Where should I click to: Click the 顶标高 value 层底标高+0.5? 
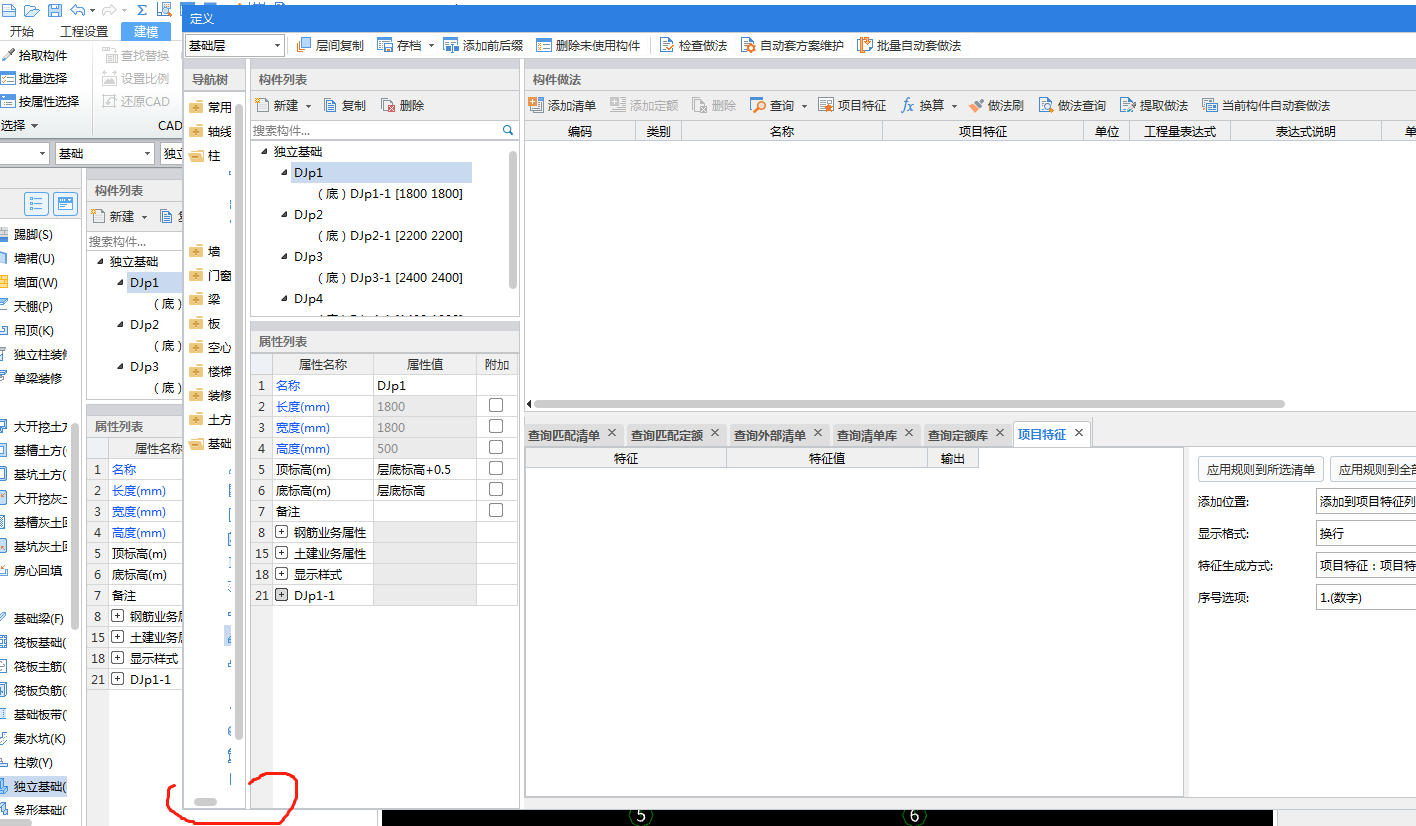point(425,468)
